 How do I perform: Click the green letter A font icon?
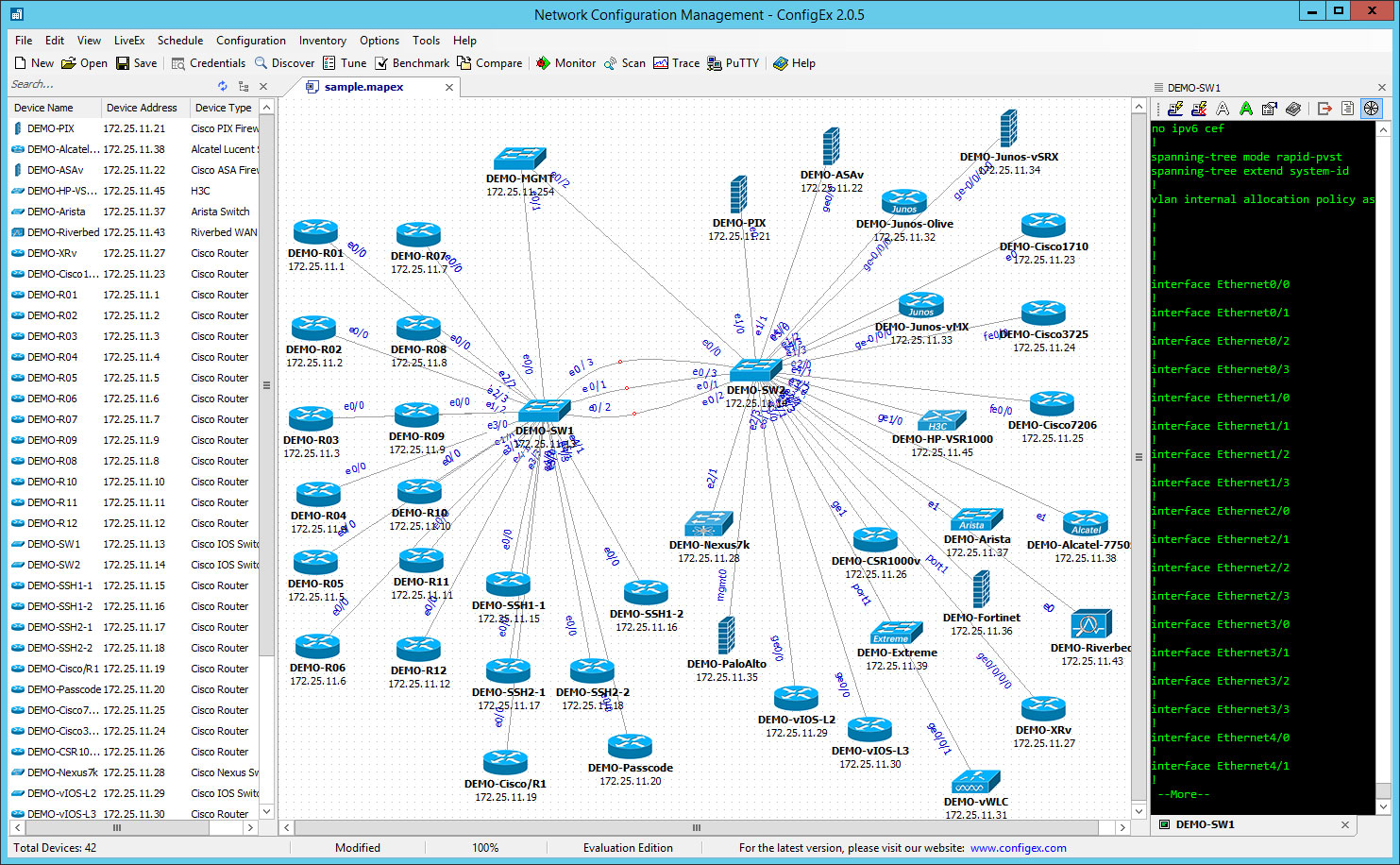pyautogui.click(x=1246, y=109)
